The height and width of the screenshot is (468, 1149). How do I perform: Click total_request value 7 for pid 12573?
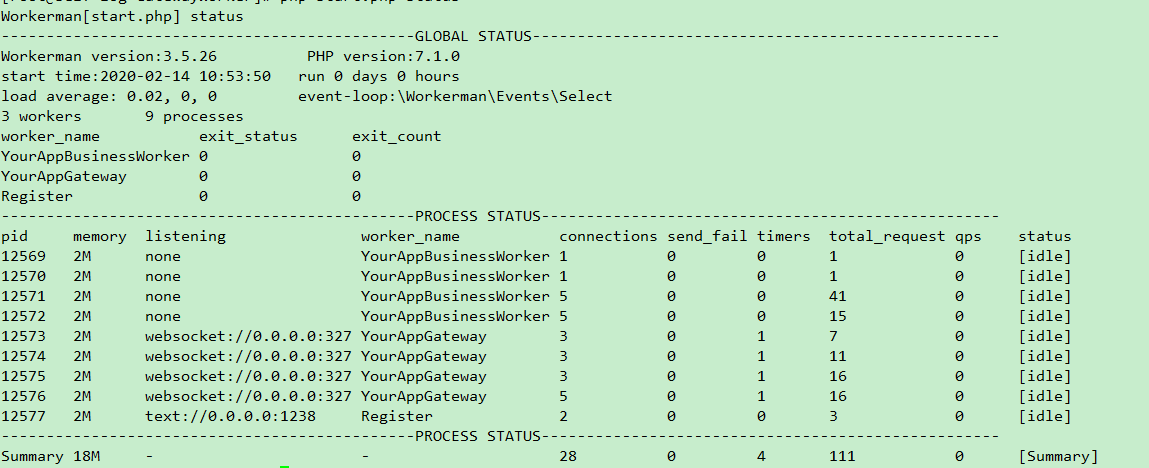(833, 336)
